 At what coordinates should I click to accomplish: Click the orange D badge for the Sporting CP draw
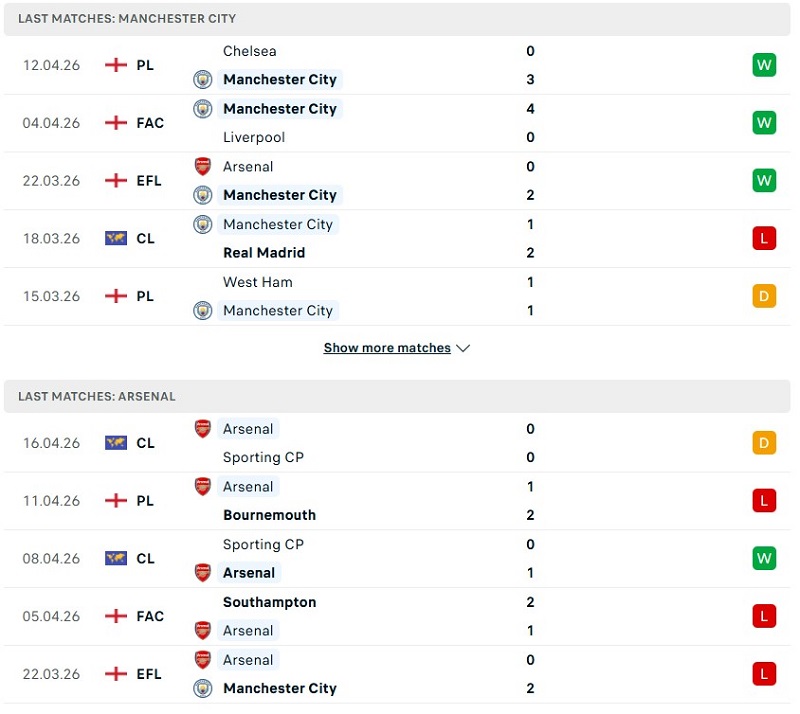click(764, 443)
